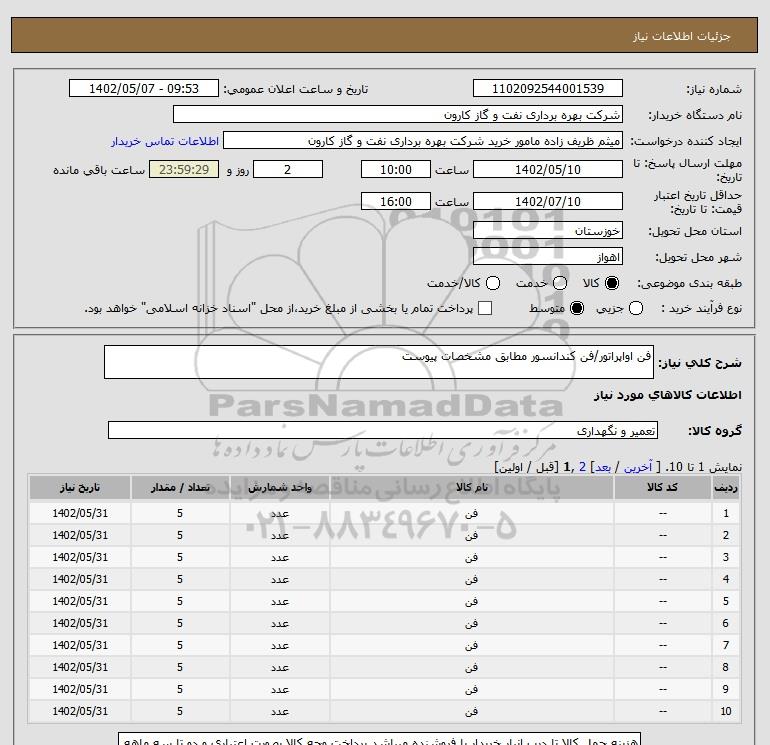This screenshot has height=745, width=770.
Task: Click the جزئیات اطلاعات نیاز header title
Action: click(x=682, y=36)
